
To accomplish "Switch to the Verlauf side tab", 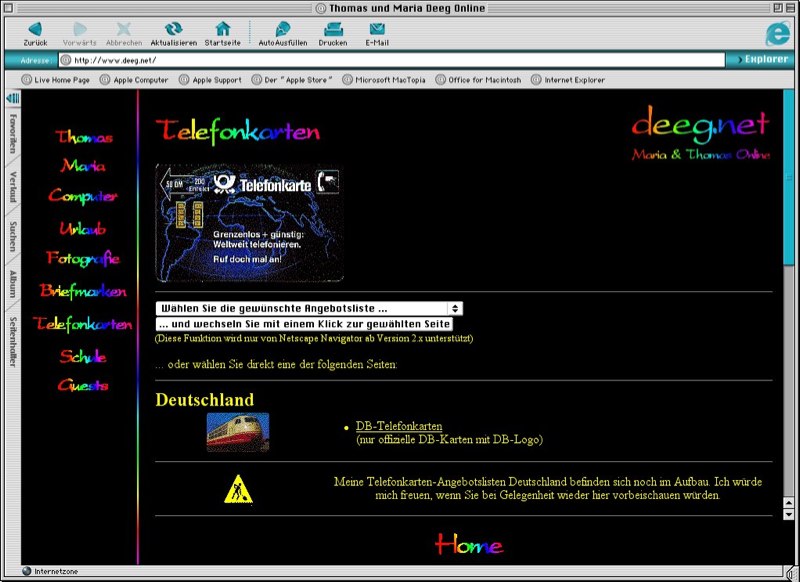I will pyautogui.click(x=12, y=187).
